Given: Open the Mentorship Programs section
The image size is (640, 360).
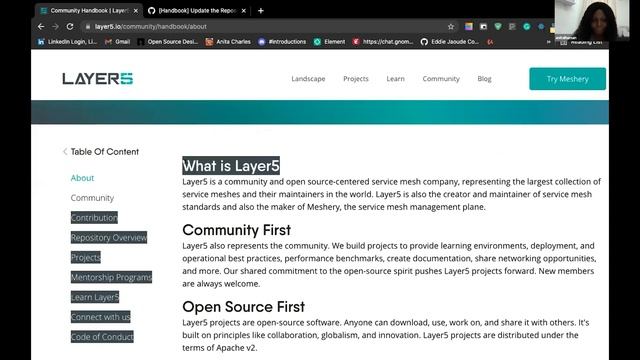Looking at the screenshot, I should click(x=111, y=277).
